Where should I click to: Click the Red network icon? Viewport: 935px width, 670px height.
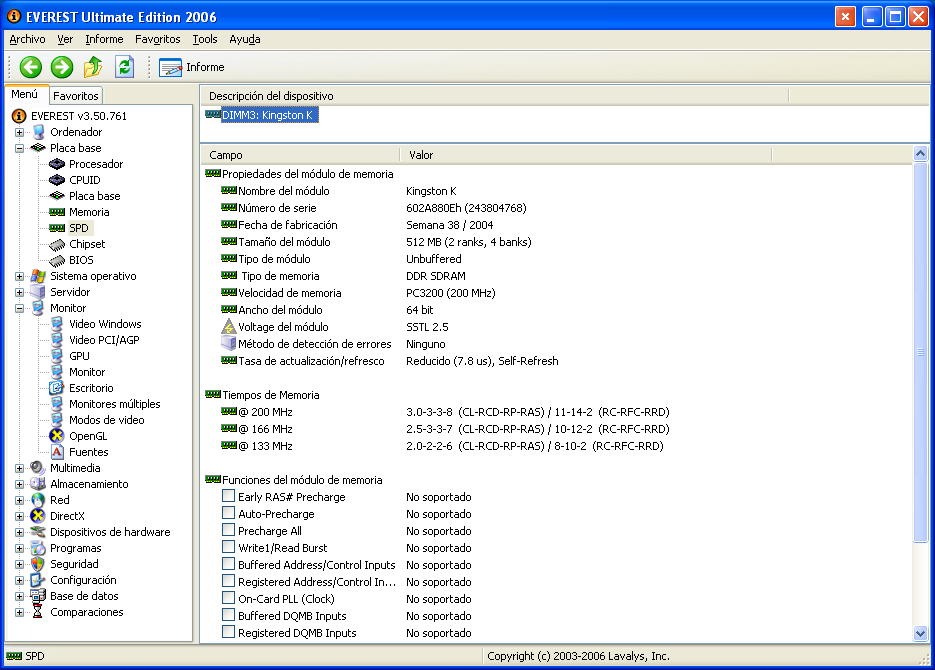coord(38,500)
